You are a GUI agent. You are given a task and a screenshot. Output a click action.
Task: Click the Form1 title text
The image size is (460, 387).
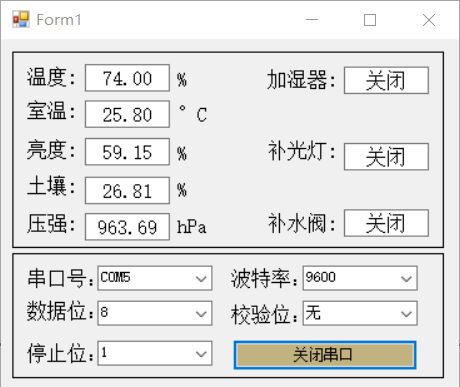tap(59, 20)
